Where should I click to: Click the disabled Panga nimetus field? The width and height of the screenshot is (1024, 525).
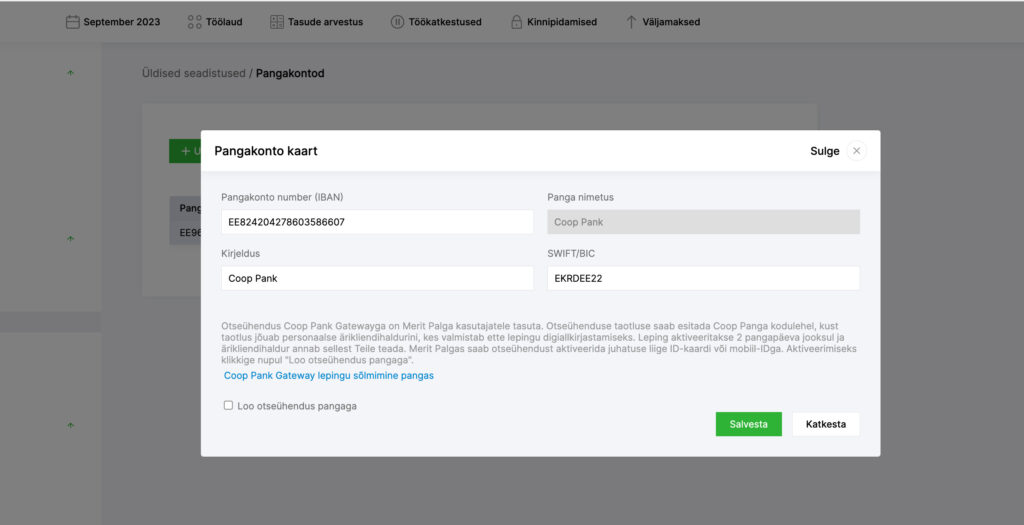703,222
